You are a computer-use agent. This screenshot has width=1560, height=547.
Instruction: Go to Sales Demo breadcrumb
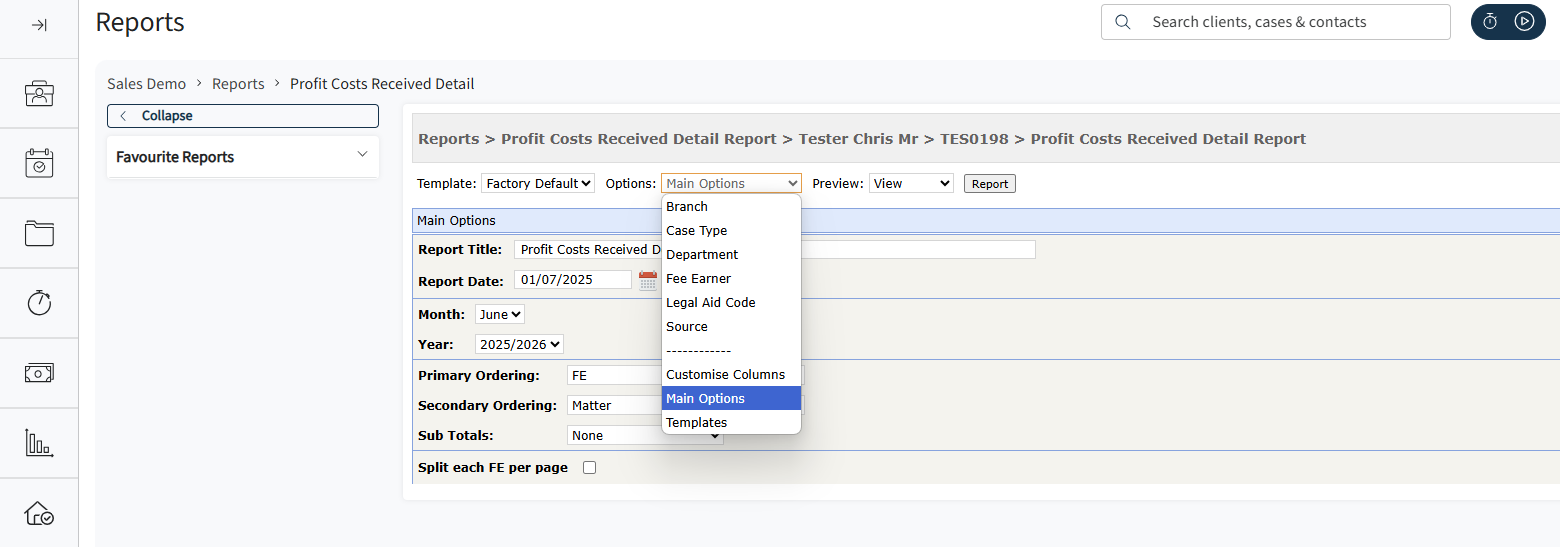(147, 84)
